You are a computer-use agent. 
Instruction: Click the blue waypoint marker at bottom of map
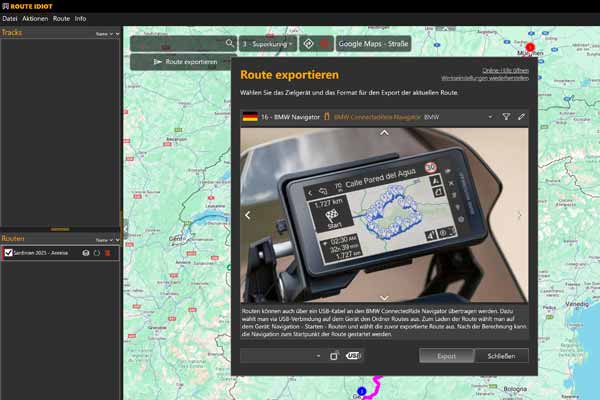(x=361, y=391)
